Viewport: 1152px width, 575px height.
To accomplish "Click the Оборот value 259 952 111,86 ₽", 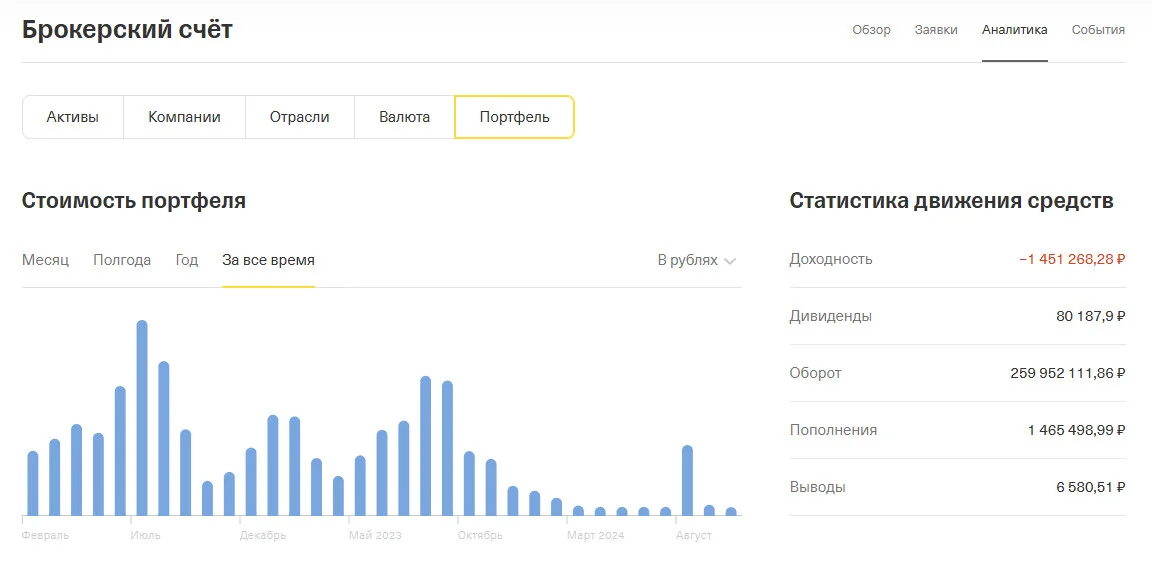I will tap(1068, 373).
